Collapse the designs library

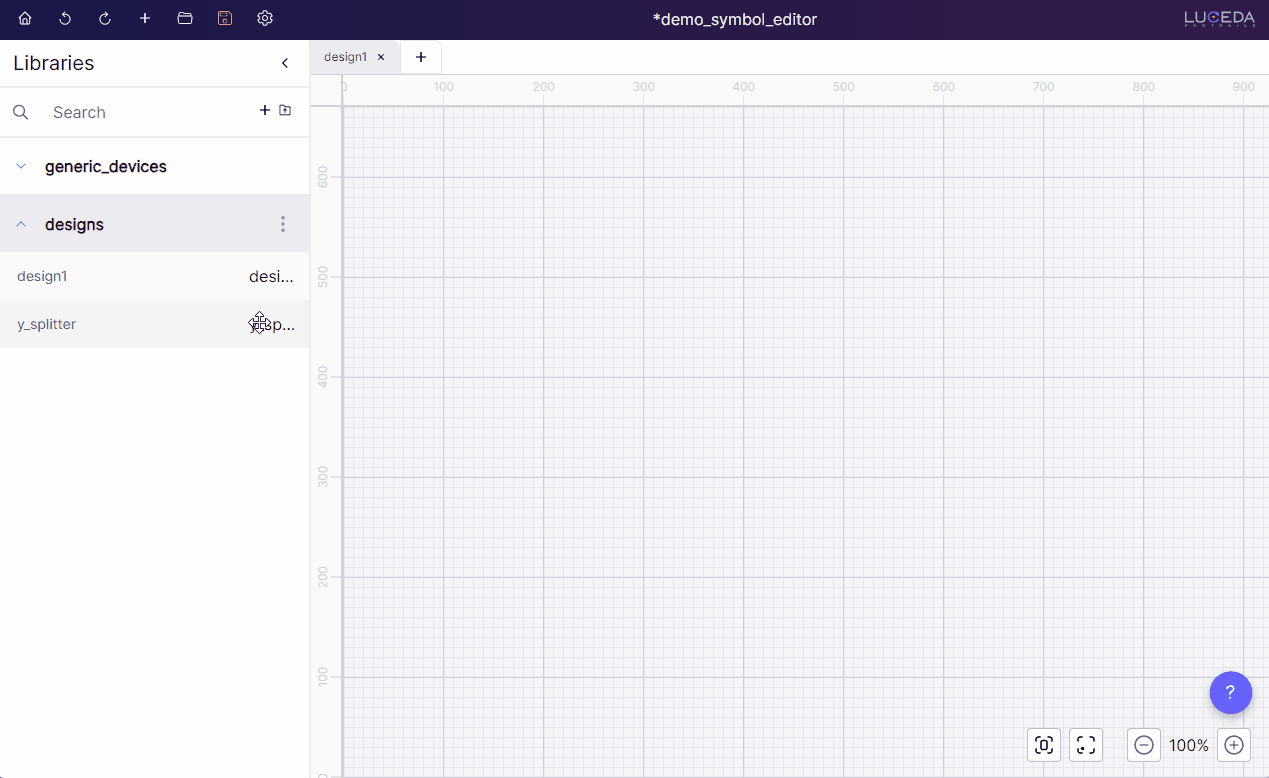21,225
